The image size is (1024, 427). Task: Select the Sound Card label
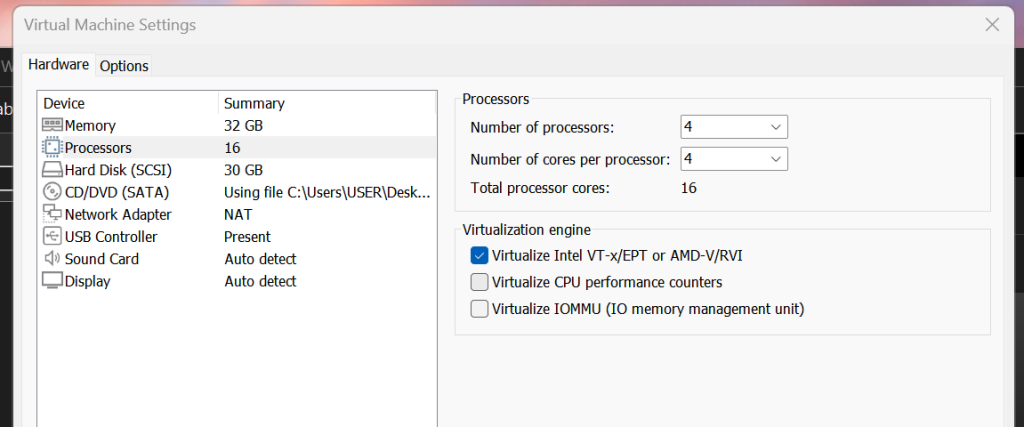[x=102, y=259]
